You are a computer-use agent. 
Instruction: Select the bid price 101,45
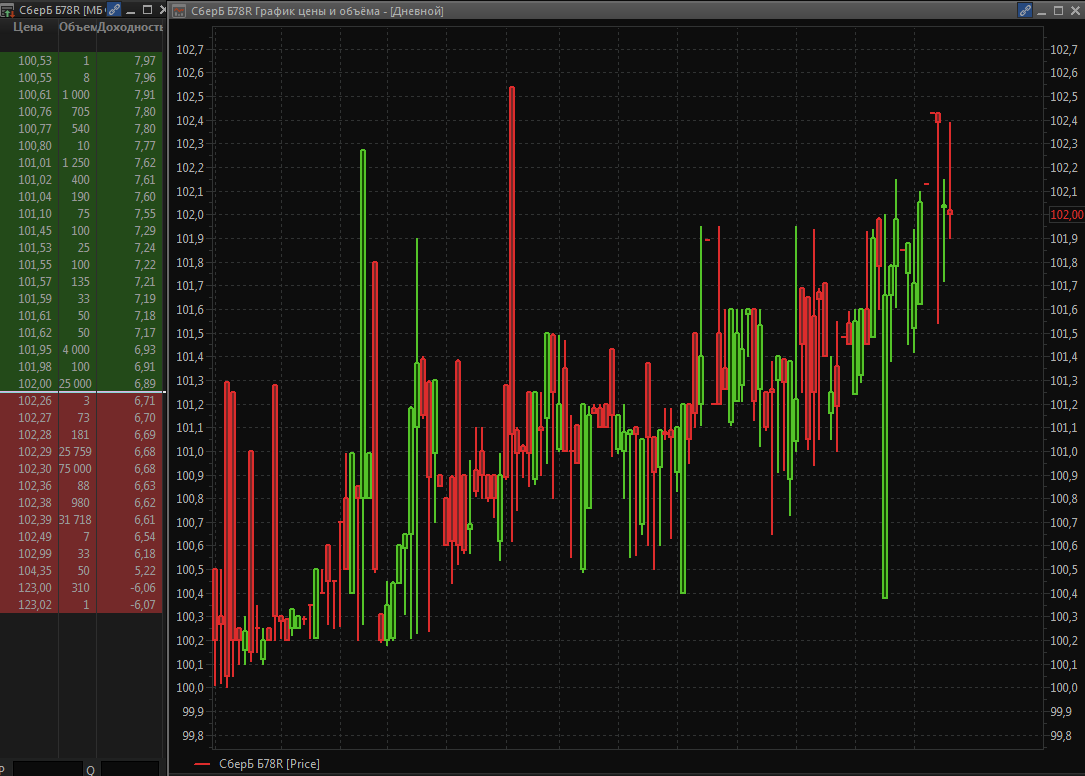35,231
